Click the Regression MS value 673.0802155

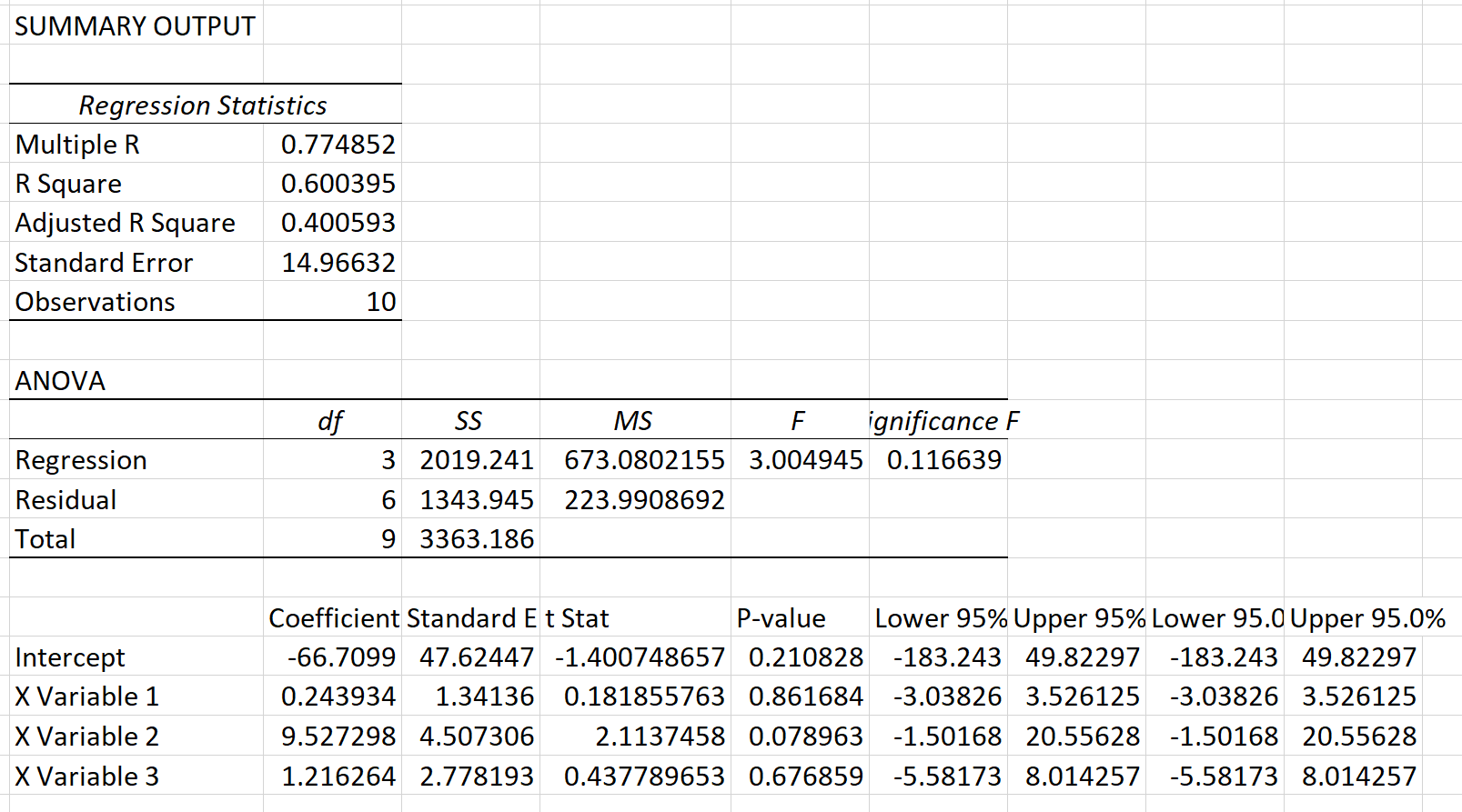pos(643,460)
